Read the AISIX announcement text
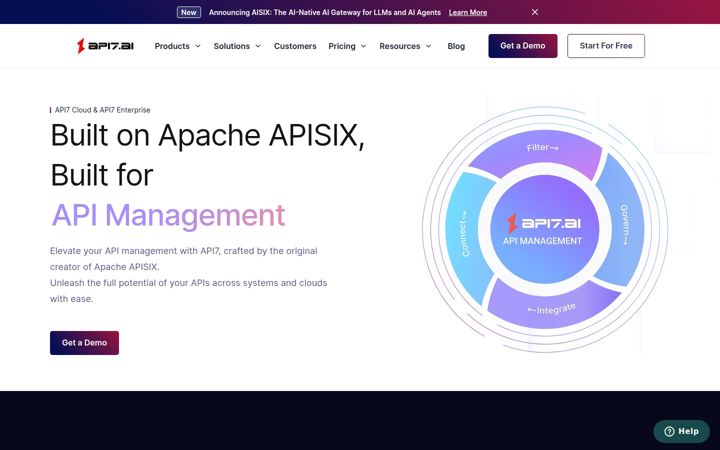 click(x=325, y=12)
